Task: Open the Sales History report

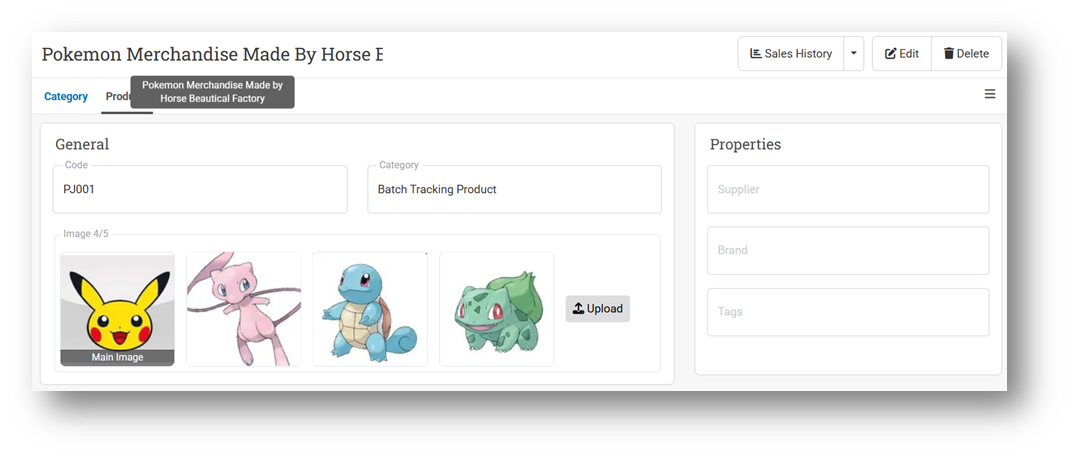Action: pyautogui.click(x=791, y=54)
